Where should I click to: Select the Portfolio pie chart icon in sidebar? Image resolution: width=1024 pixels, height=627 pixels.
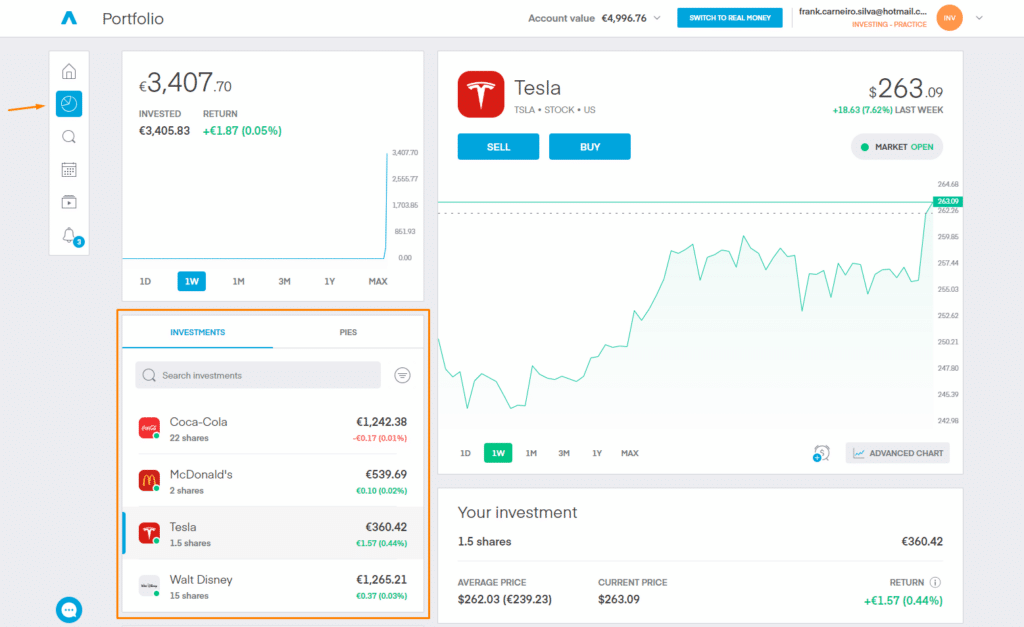(68, 103)
